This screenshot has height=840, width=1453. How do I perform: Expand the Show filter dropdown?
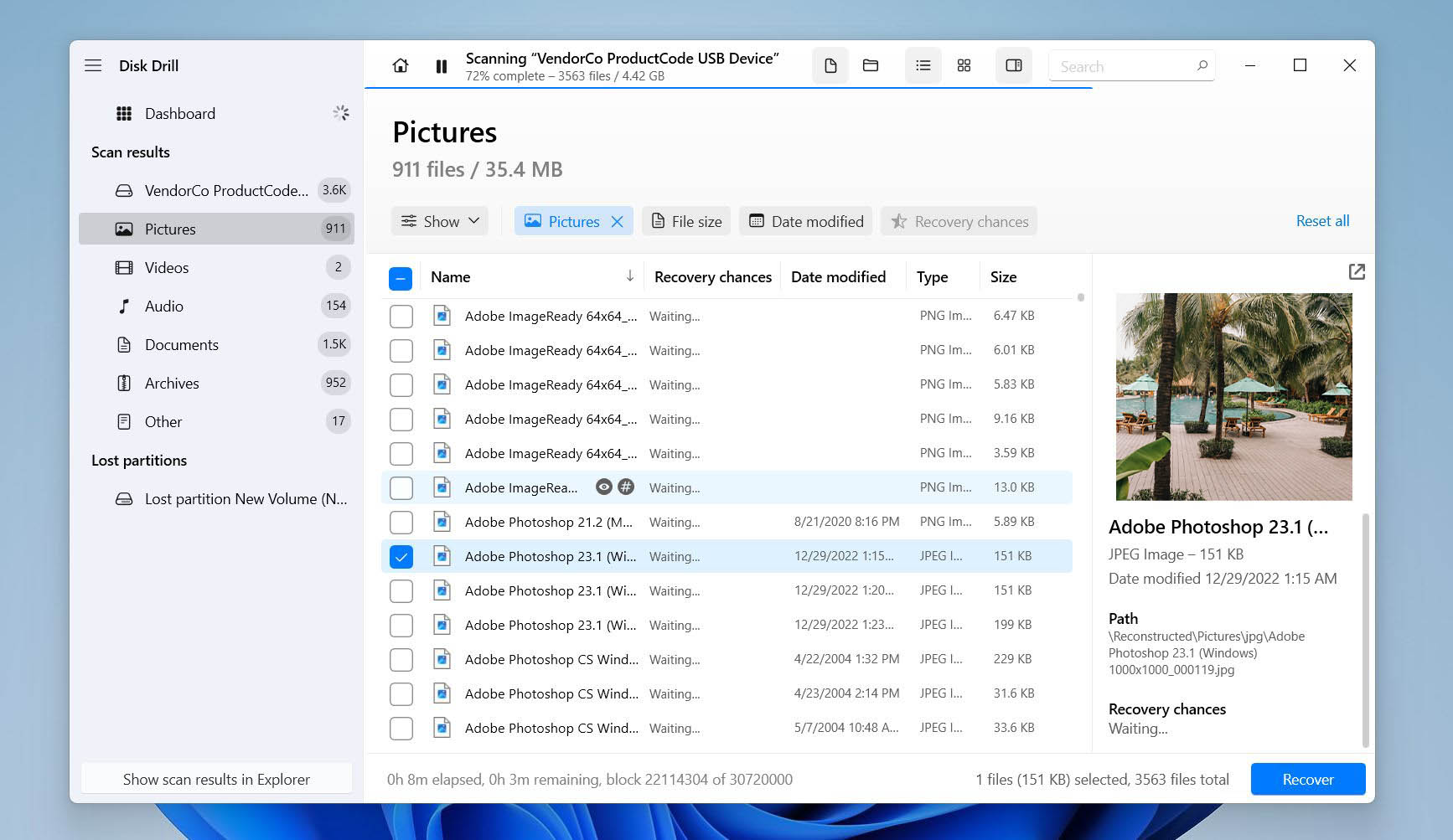pyautogui.click(x=440, y=221)
